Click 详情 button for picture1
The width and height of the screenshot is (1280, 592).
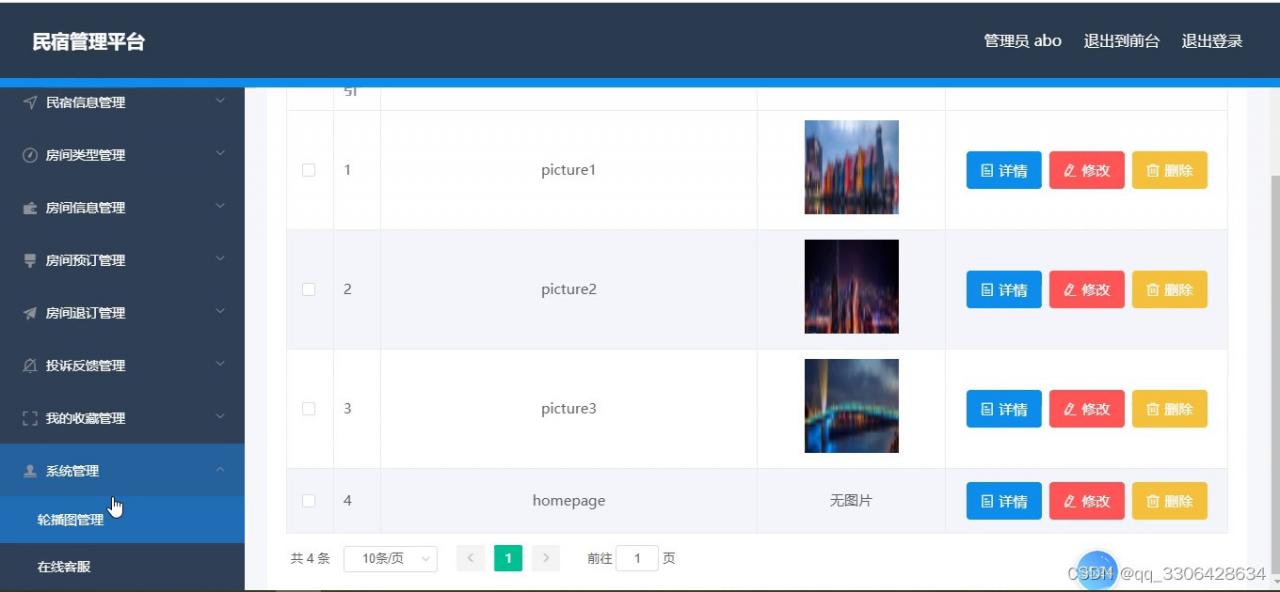click(1004, 170)
